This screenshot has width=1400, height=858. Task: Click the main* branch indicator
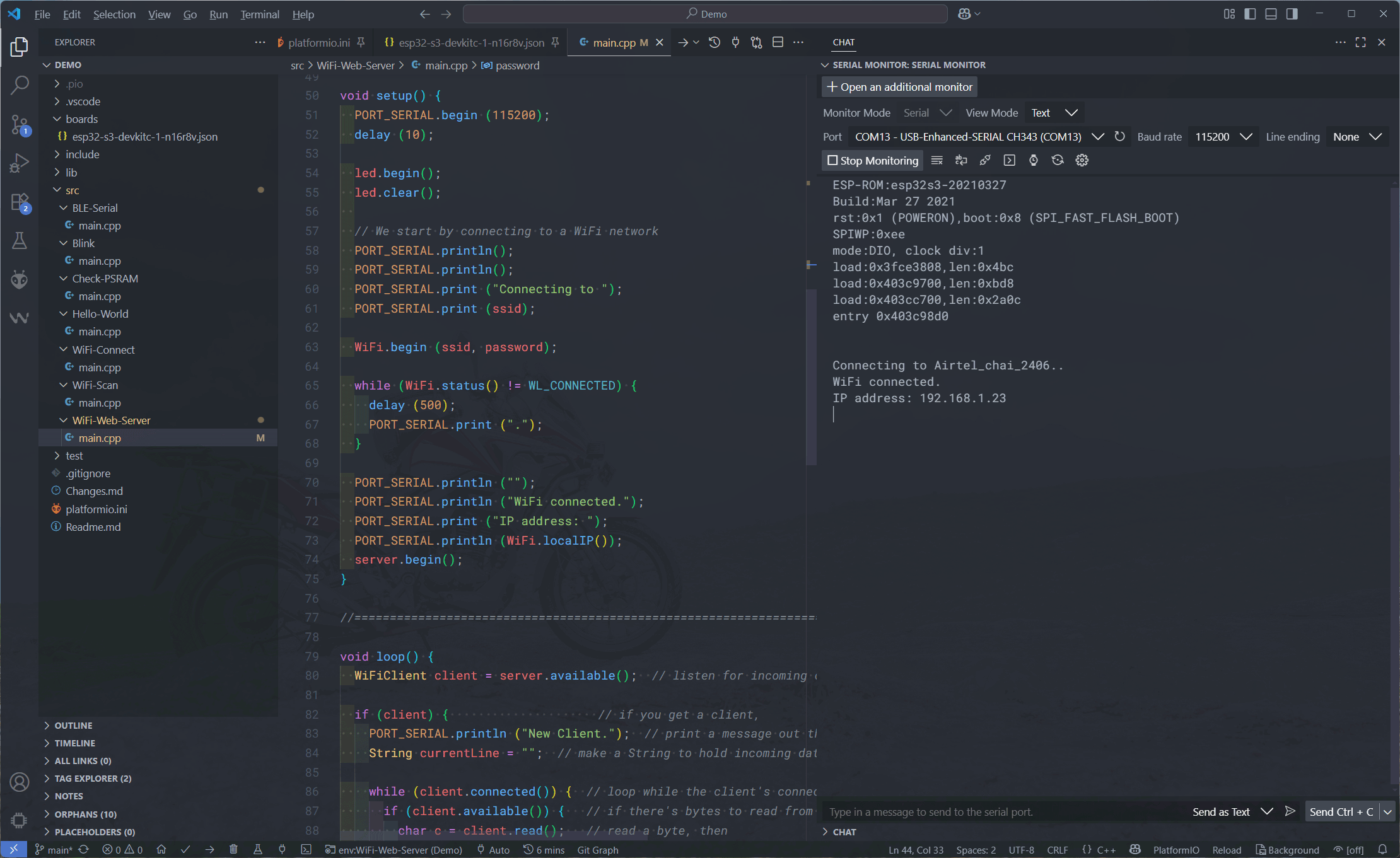(x=54, y=850)
